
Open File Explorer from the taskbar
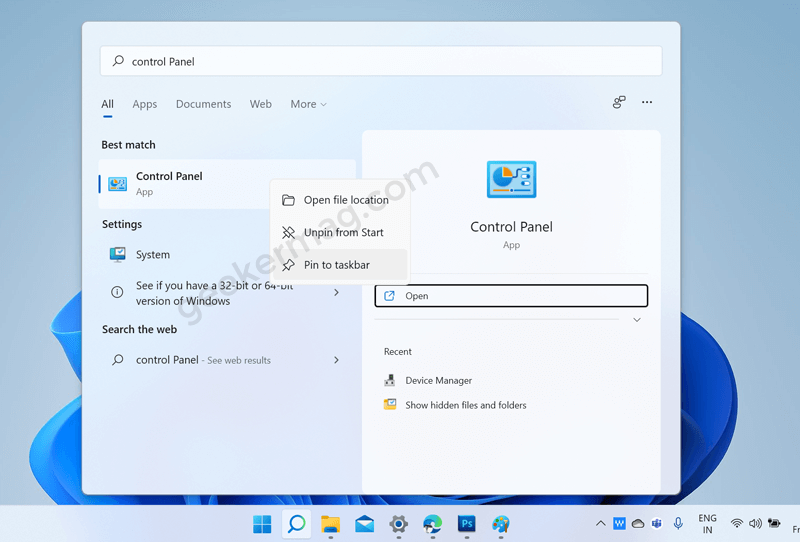click(x=330, y=524)
